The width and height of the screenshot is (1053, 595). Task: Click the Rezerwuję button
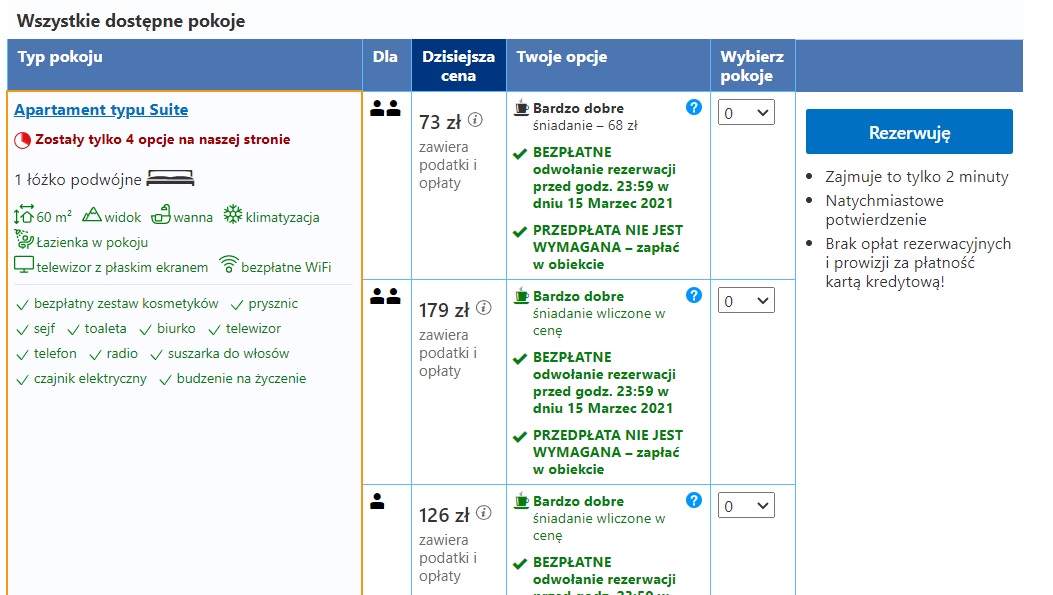click(909, 132)
